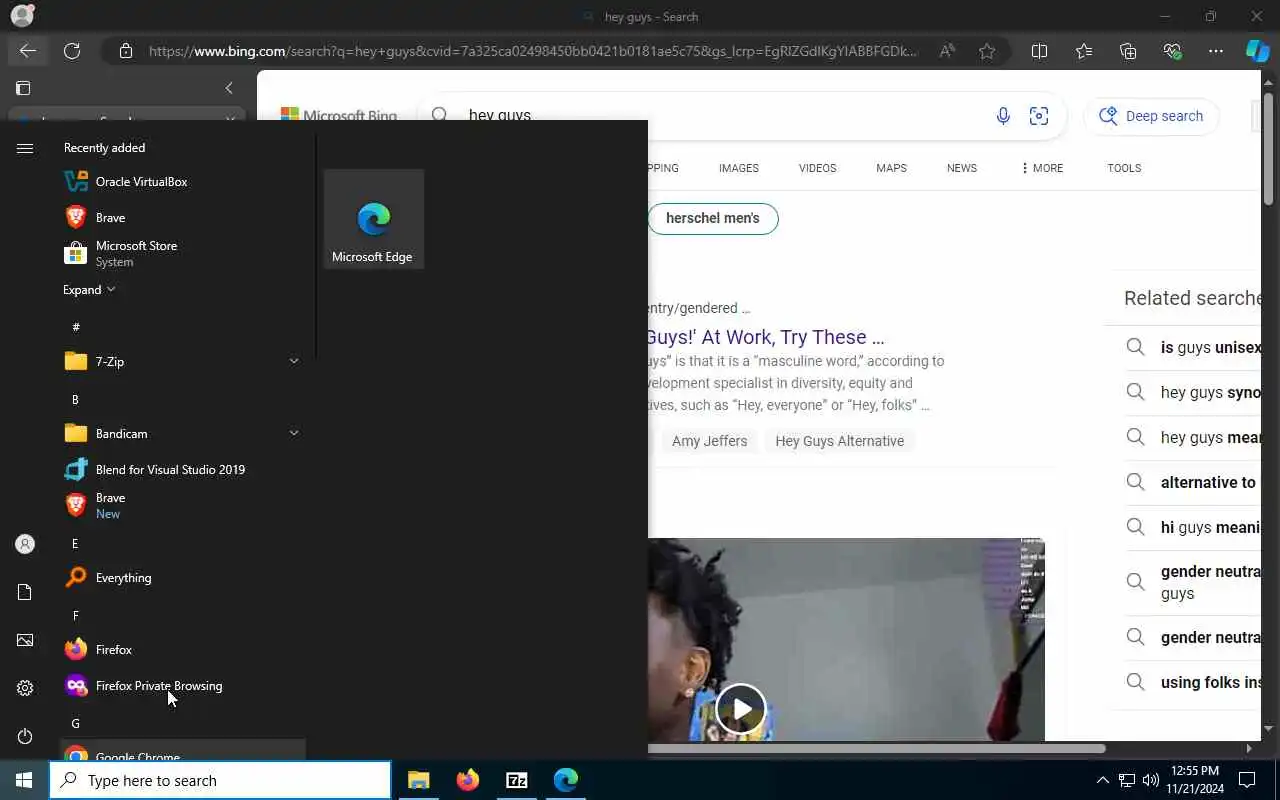The height and width of the screenshot is (800, 1280).
Task: Switch to the News tab
Action: point(962,168)
